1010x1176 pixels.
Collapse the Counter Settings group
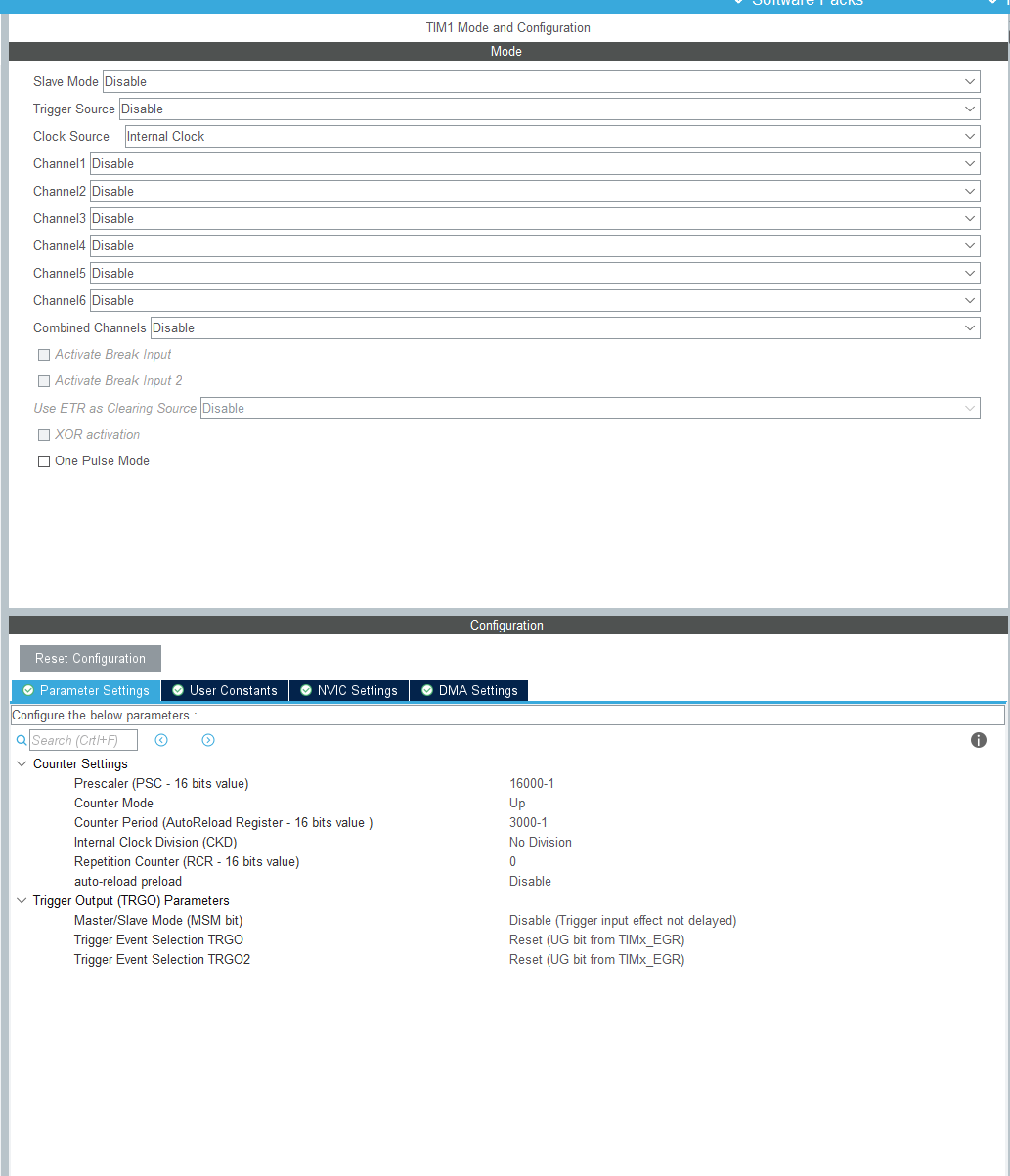coord(22,764)
